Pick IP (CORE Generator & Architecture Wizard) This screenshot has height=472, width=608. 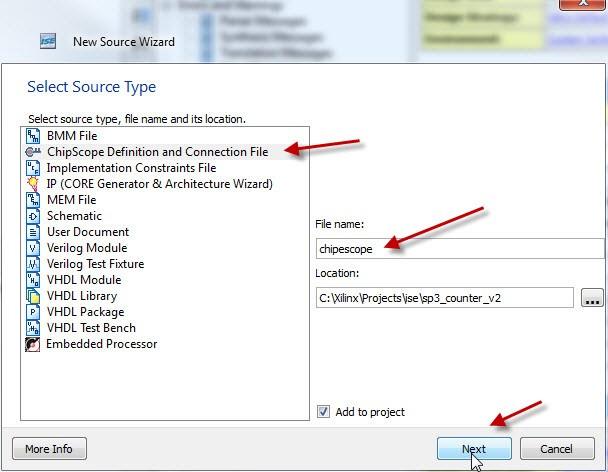(x=160, y=184)
